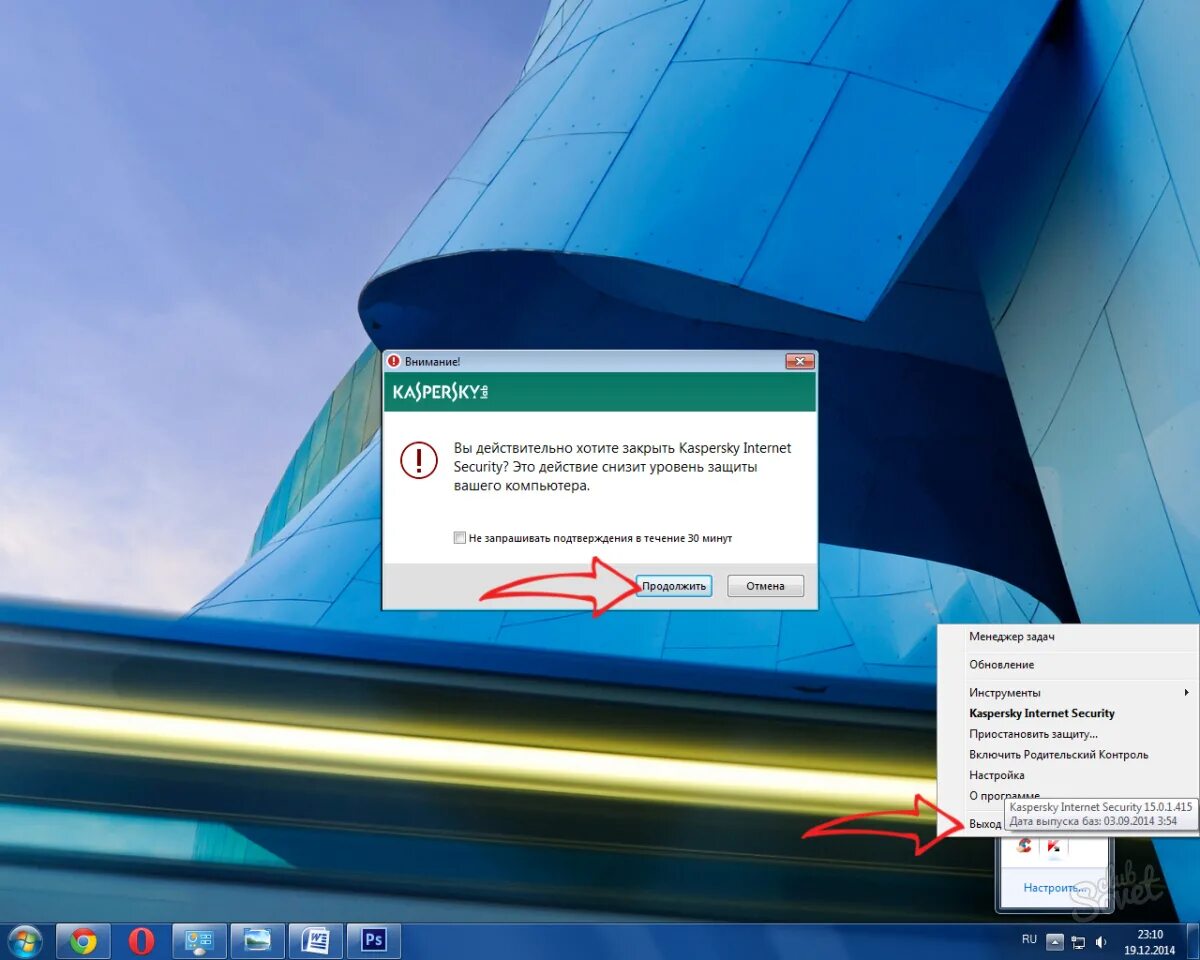Switch to the image viewer taskbar item
The height and width of the screenshot is (960, 1200).
tap(258, 941)
